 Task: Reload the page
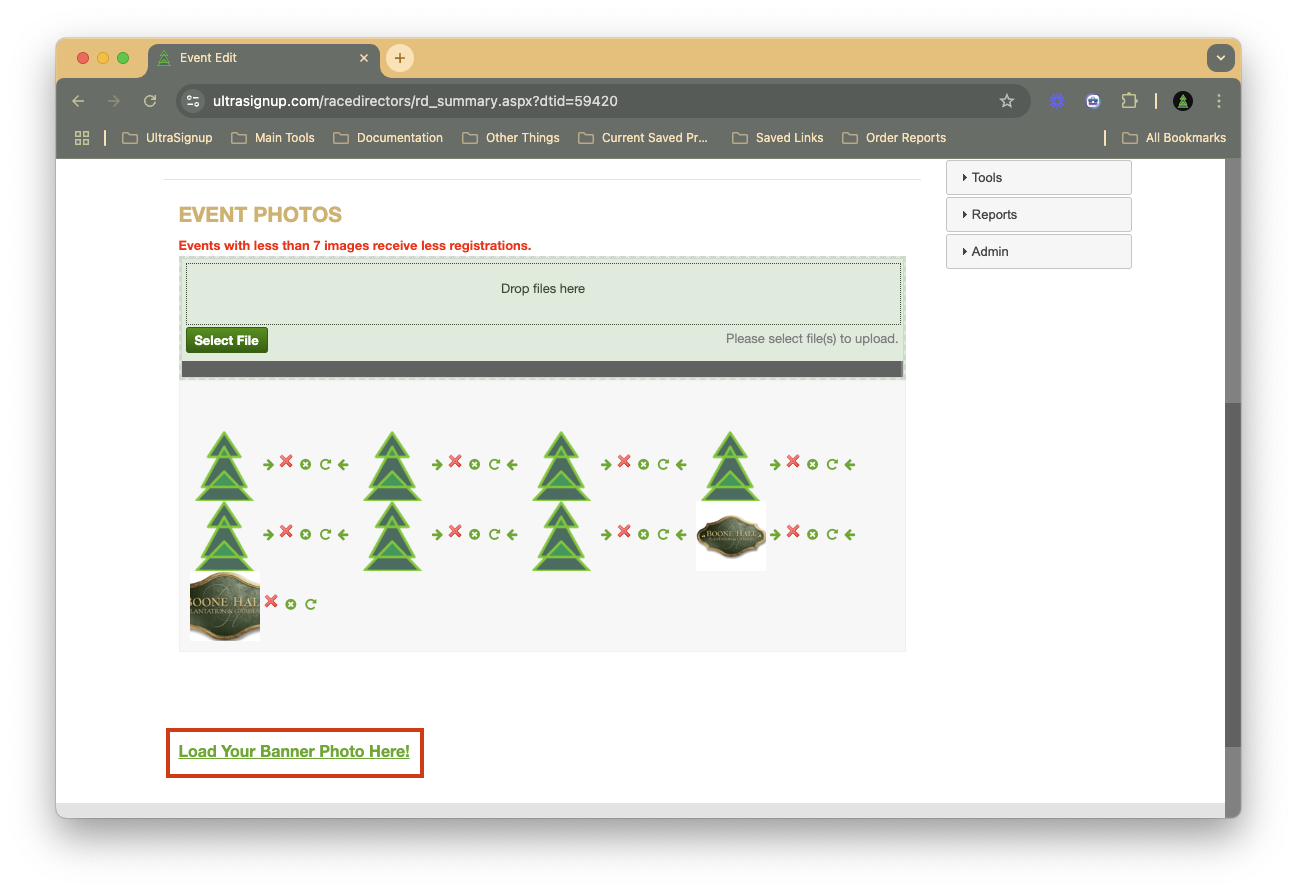coord(150,101)
